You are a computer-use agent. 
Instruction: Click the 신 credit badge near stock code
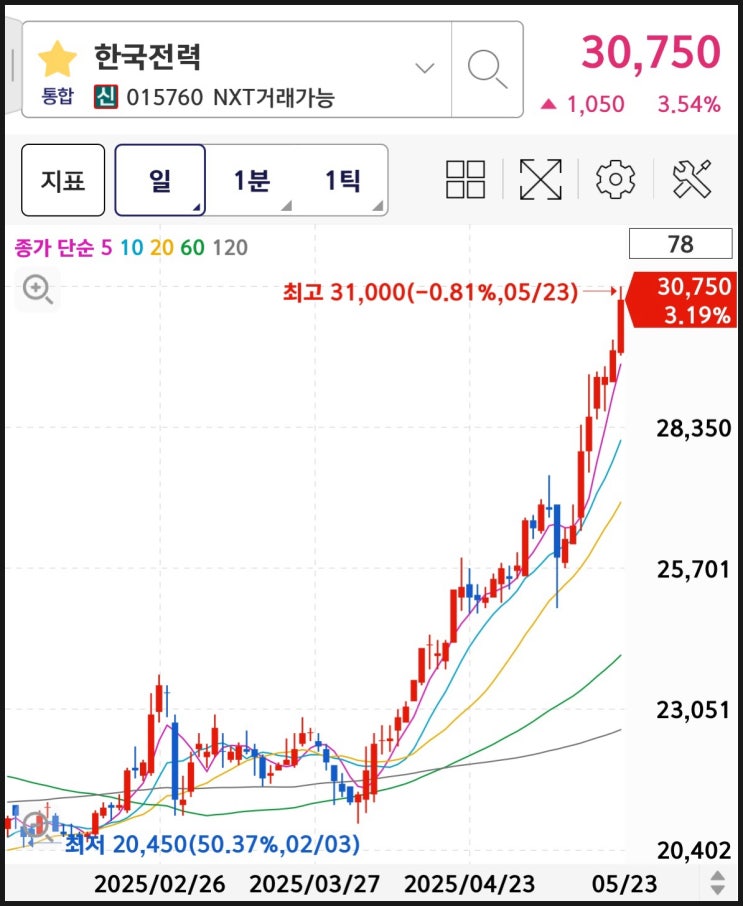pyautogui.click(x=106, y=97)
